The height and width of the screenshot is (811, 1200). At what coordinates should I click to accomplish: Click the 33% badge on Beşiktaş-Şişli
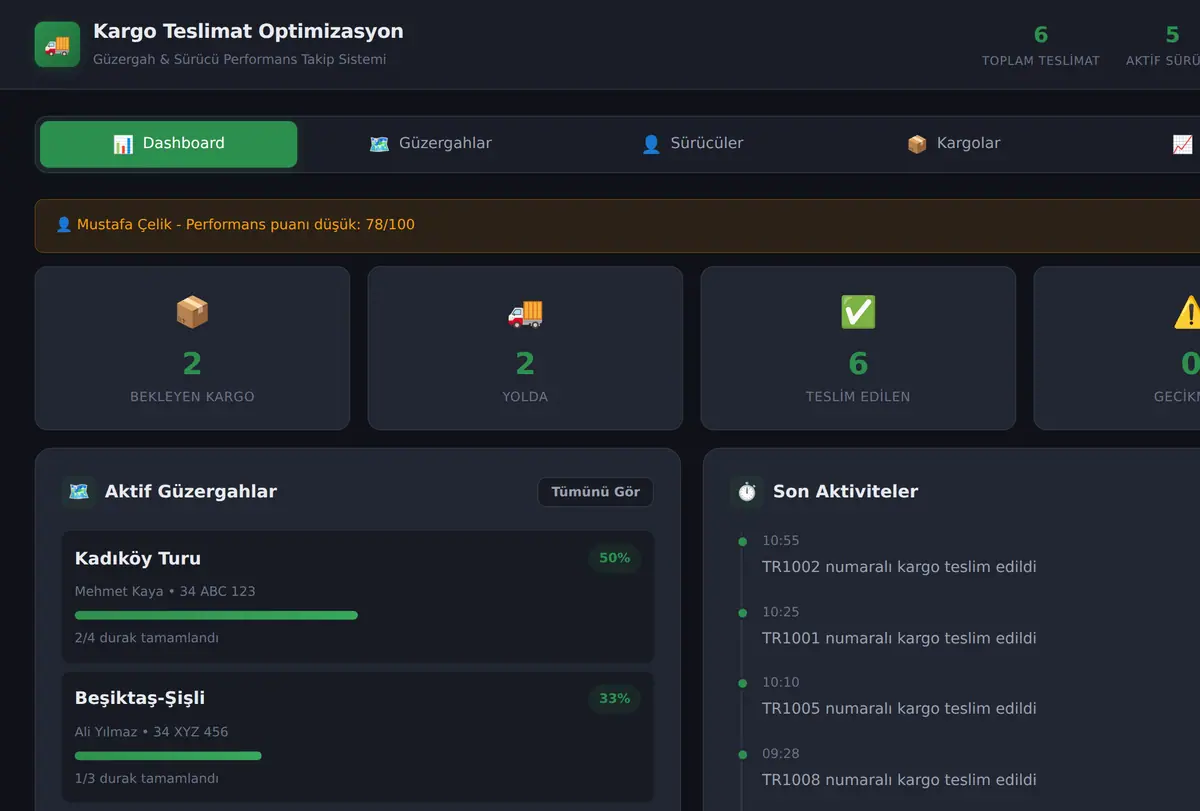click(615, 698)
